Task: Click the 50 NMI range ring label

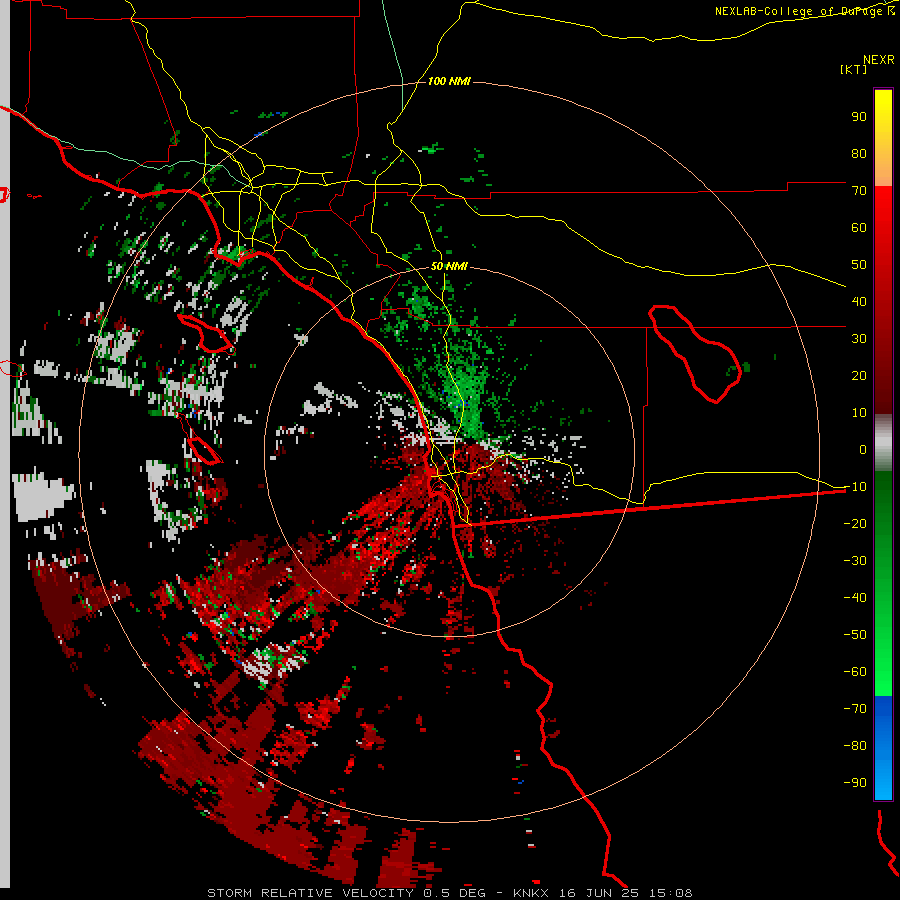Action: pos(449,266)
